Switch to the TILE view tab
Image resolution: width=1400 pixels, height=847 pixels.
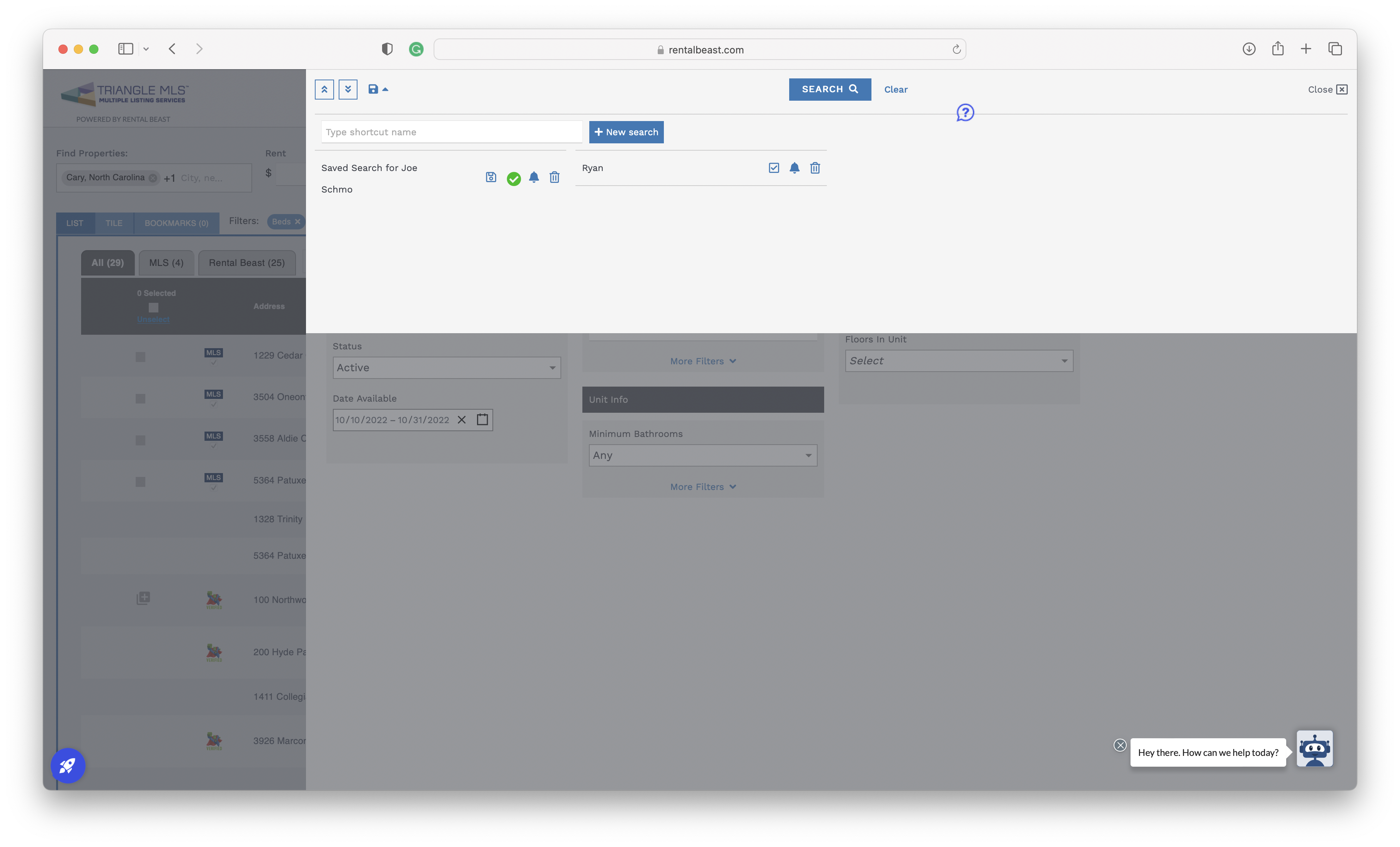[x=114, y=223]
